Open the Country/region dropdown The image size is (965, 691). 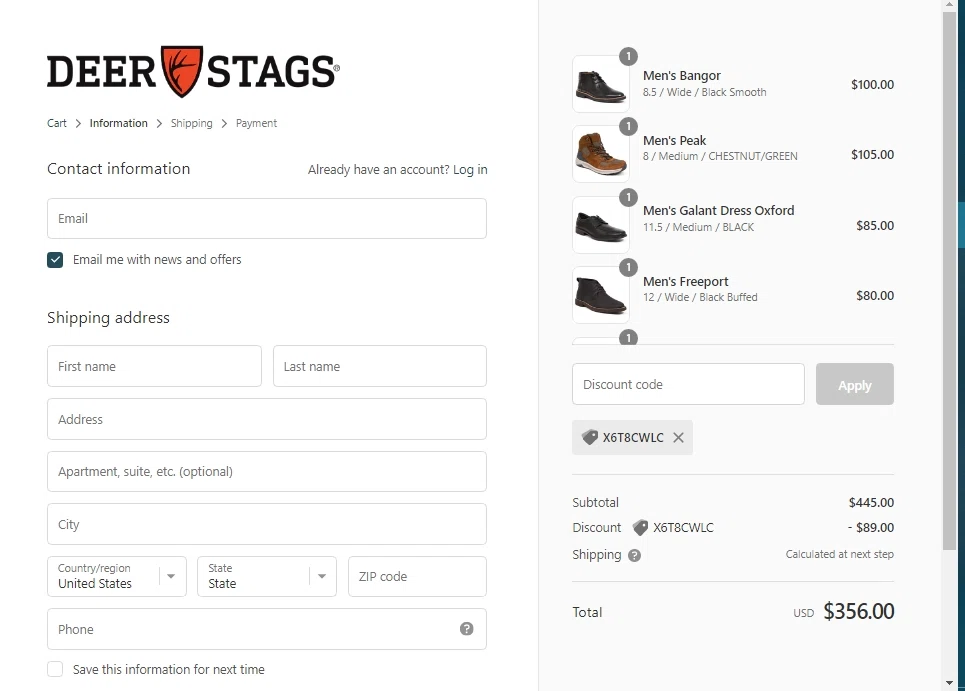pos(117,577)
